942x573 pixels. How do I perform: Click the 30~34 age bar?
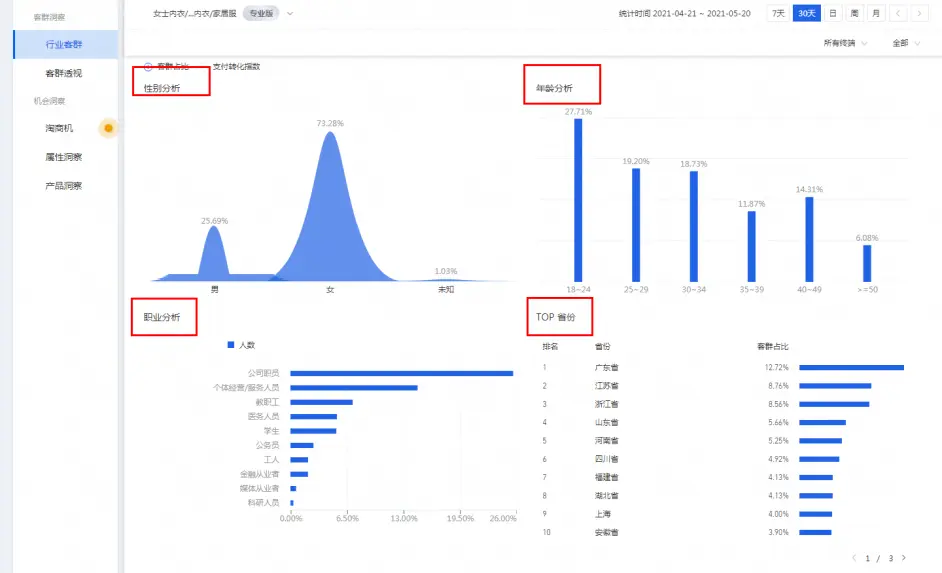(693, 226)
